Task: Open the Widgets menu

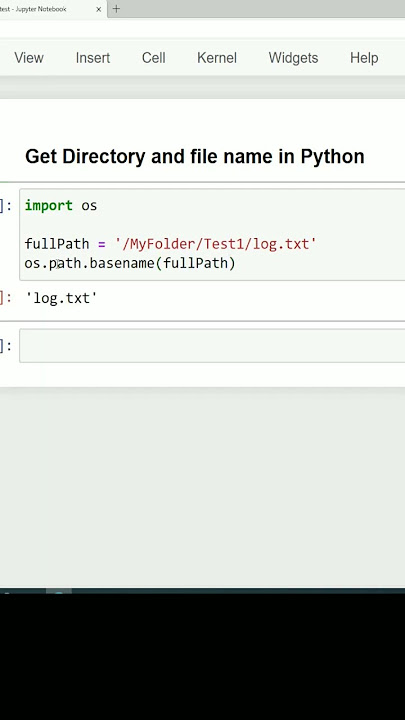Action: (x=293, y=58)
